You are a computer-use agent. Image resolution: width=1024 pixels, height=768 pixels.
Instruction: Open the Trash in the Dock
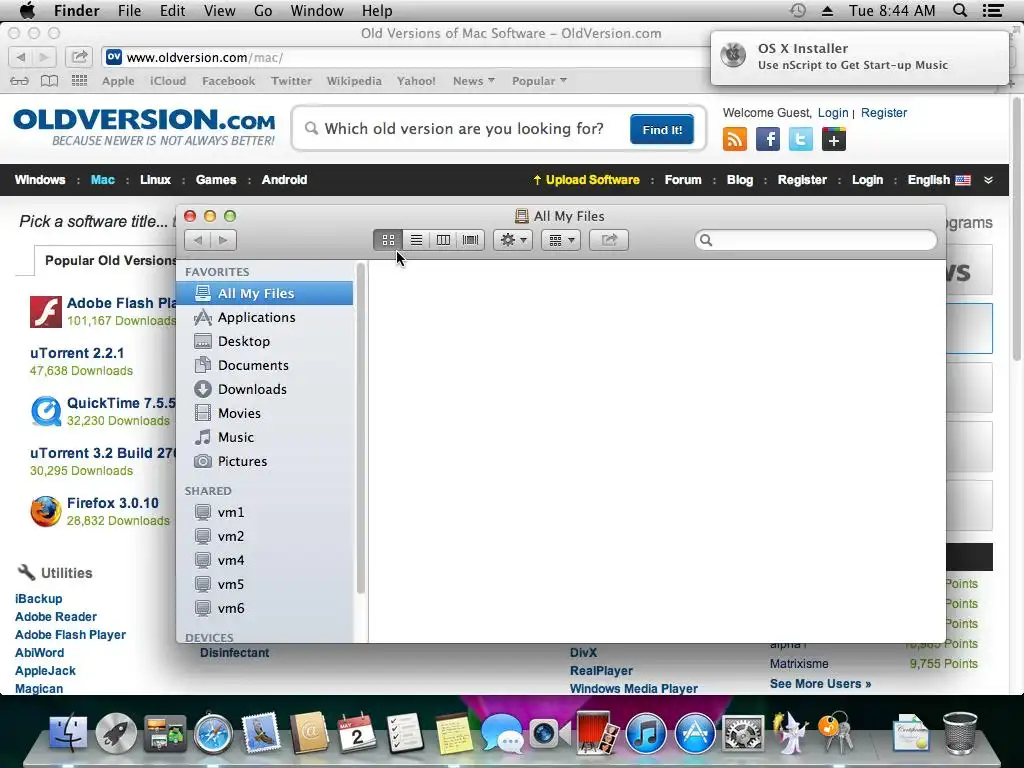click(x=961, y=733)
